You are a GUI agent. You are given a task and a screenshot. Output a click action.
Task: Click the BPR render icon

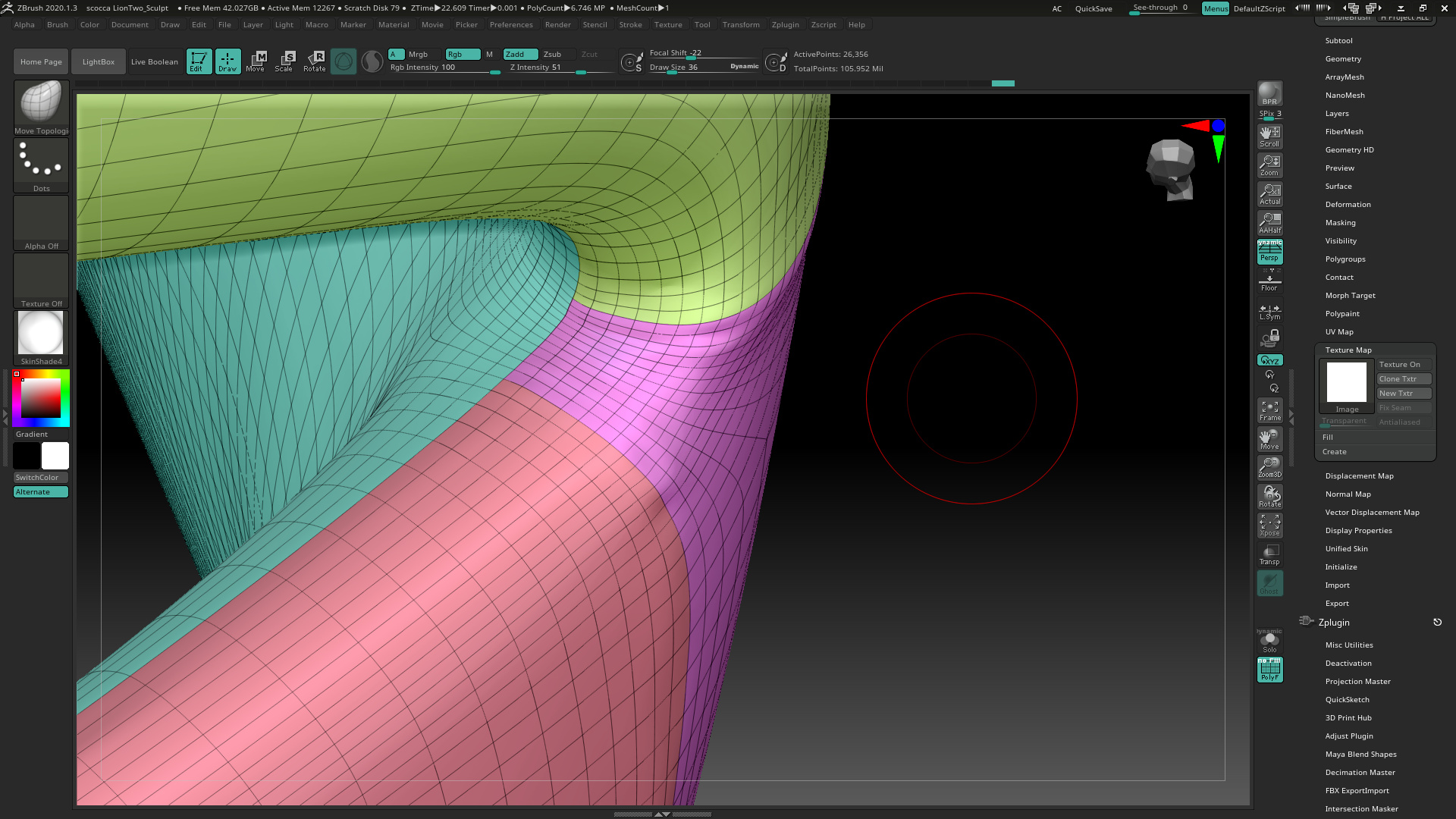(1269, 93)
